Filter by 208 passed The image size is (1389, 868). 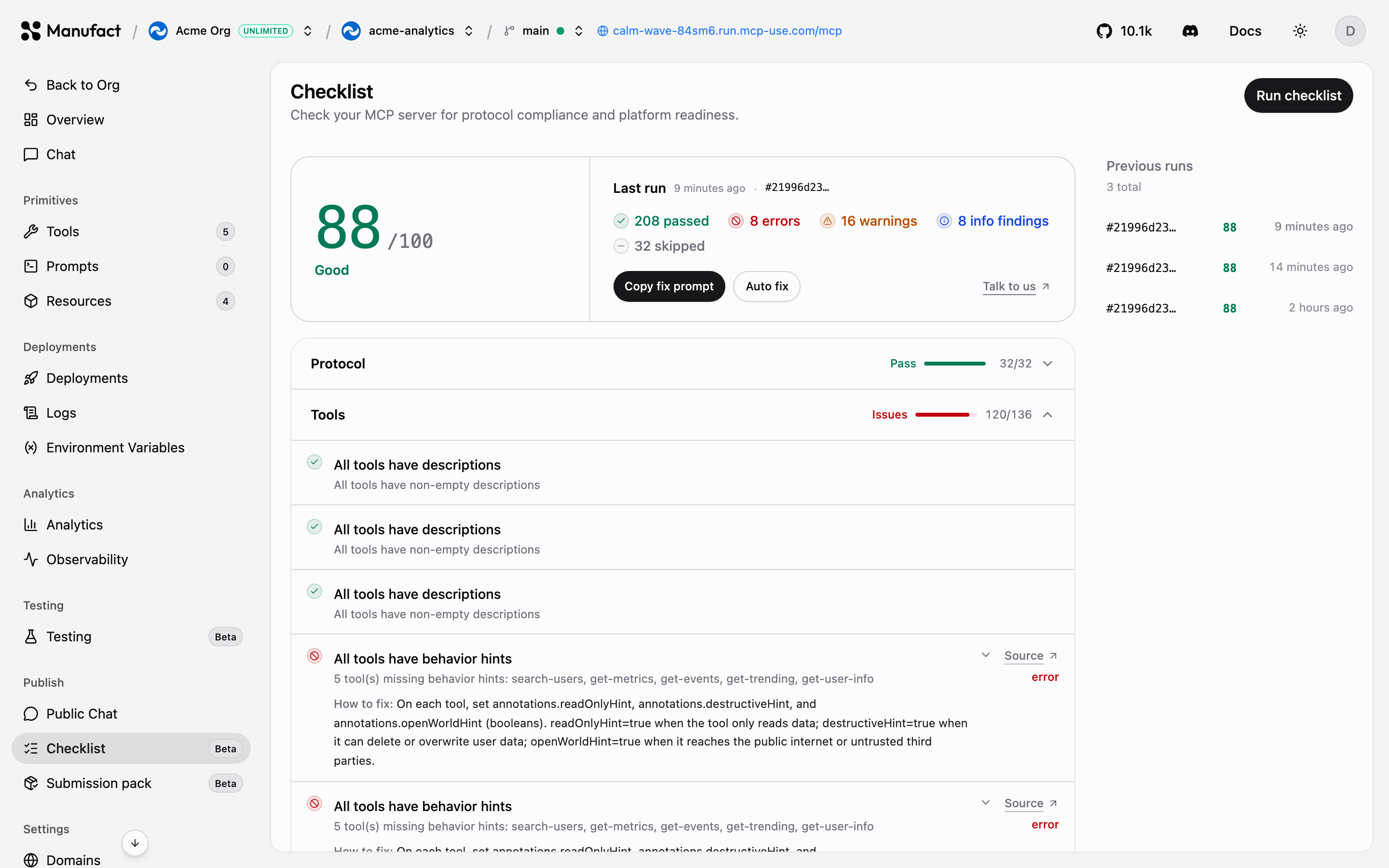[661, 221]
